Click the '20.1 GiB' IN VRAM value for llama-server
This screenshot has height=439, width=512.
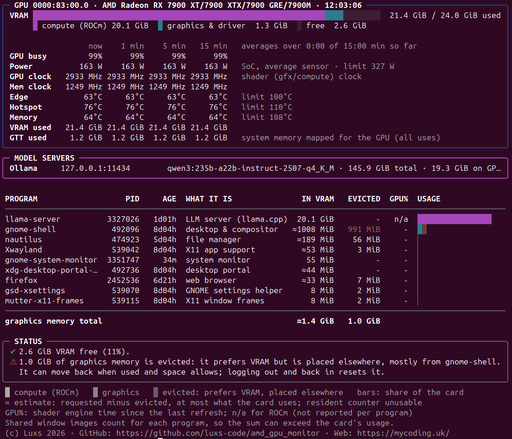click(315, 219)
